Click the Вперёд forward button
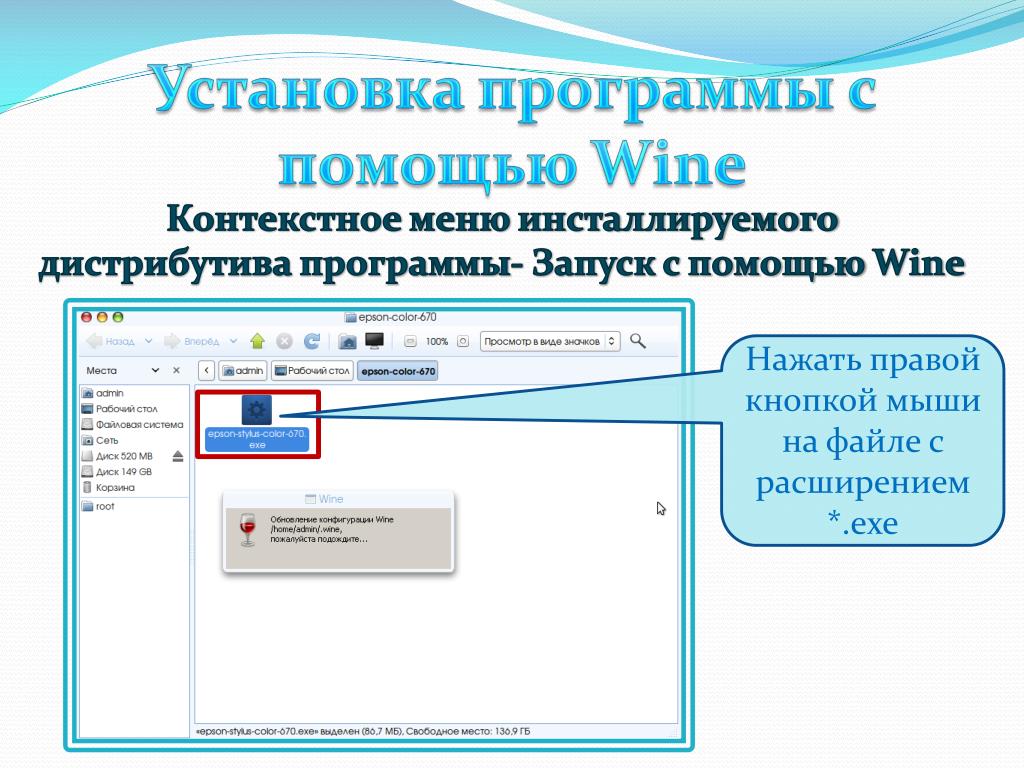Screen dimensions: 1024x768 point(191,341)
